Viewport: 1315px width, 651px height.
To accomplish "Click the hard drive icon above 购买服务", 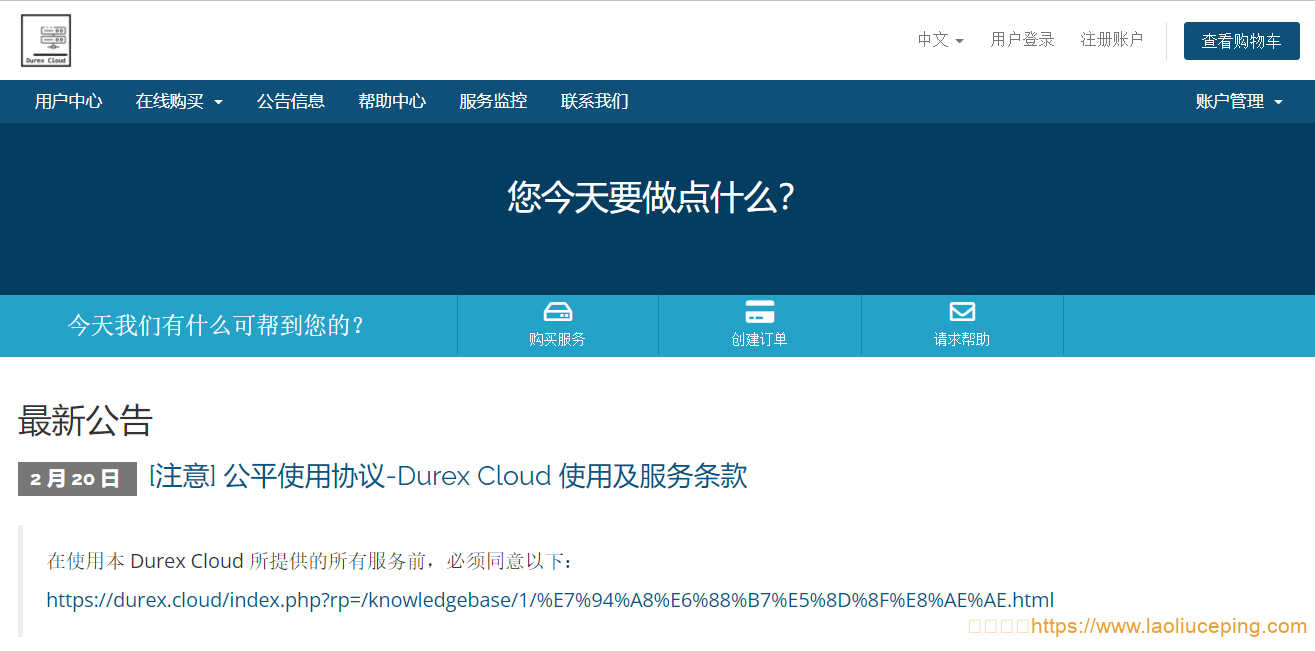I will (x=558, y=312).
